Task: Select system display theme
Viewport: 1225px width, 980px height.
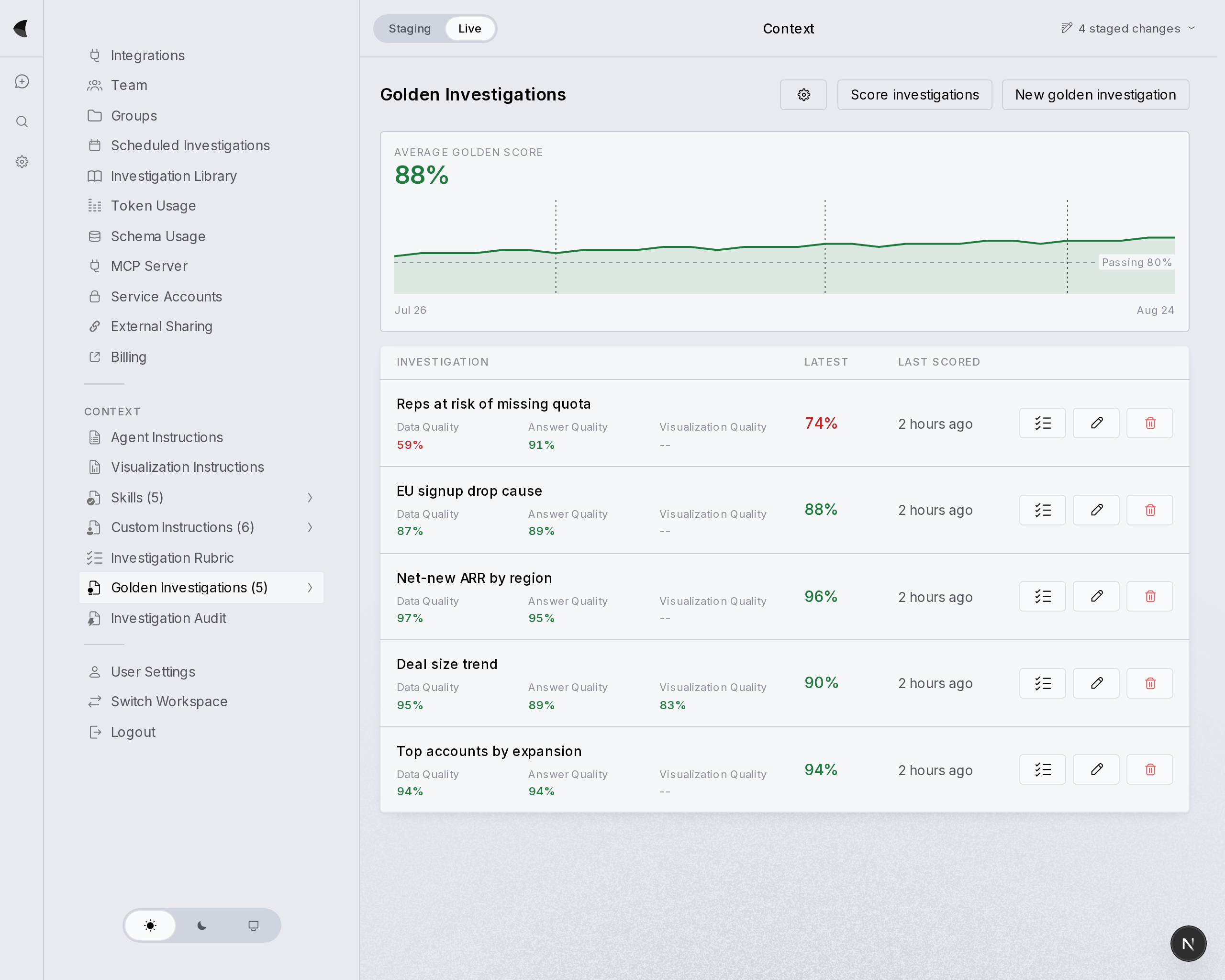Action: 254,925
